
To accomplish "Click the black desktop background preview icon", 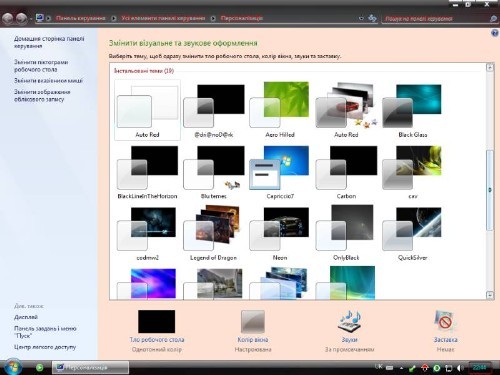I will click(156, 321).
